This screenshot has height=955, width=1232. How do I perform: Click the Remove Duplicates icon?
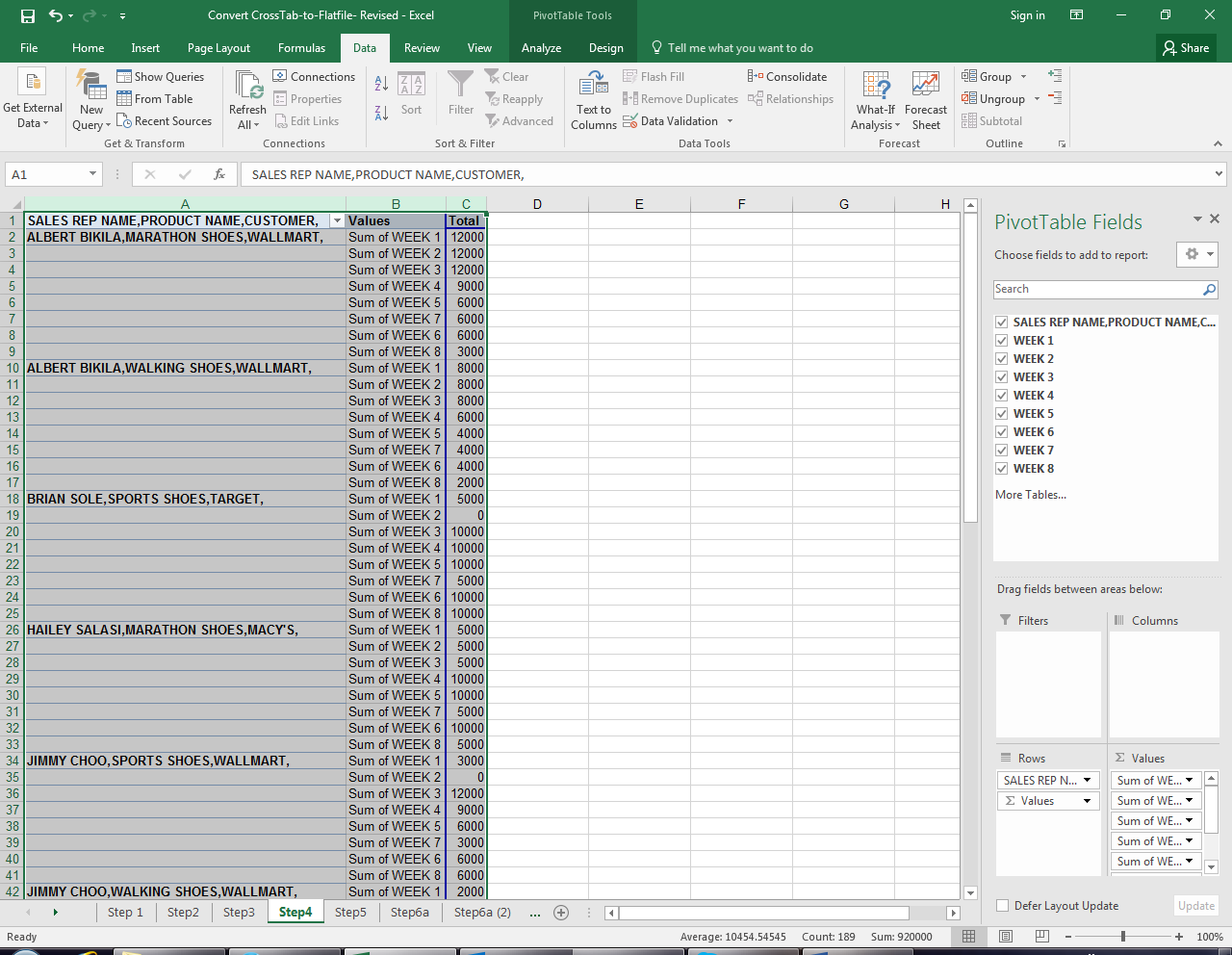point(630,98)
